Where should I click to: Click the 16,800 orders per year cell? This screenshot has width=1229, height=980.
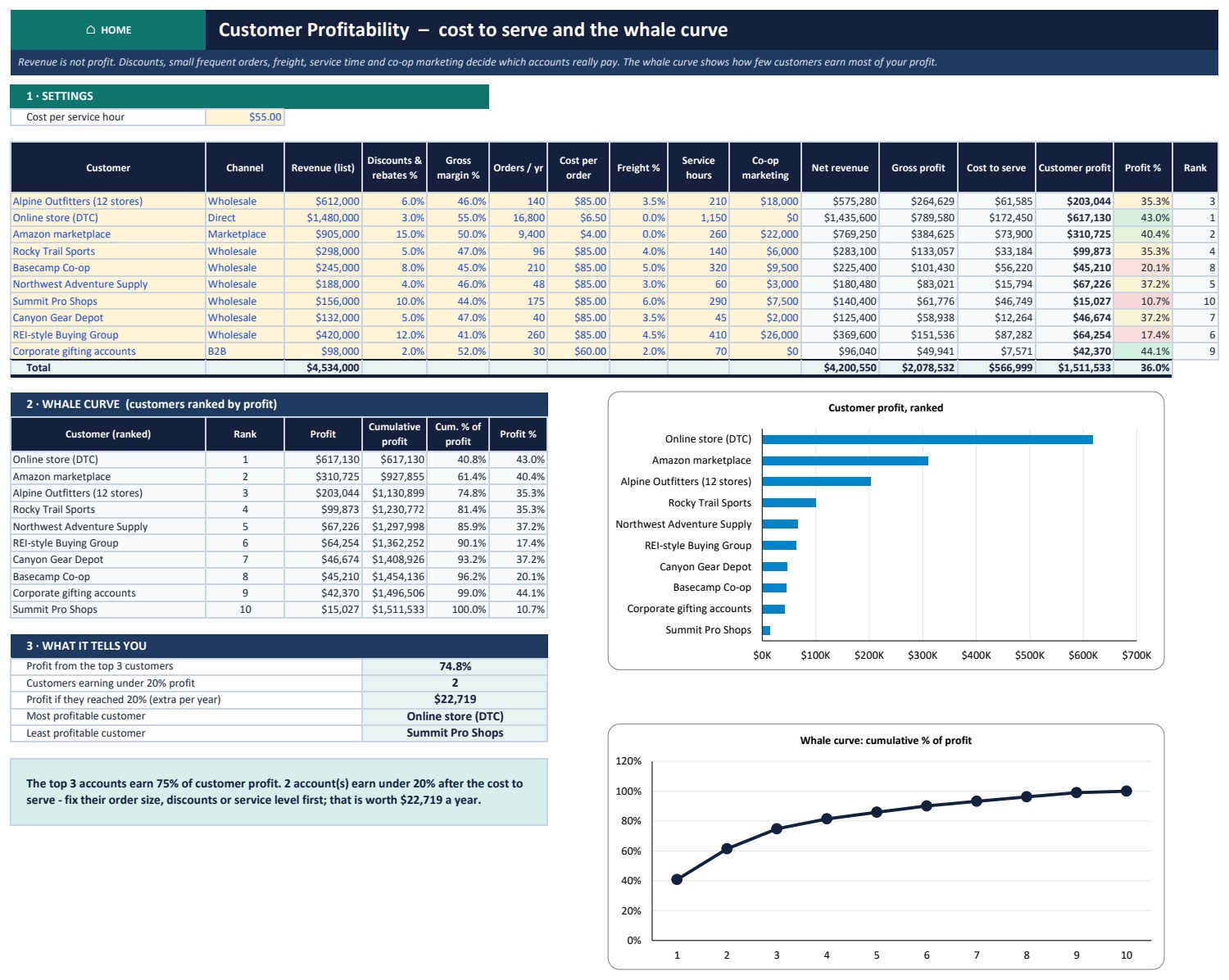tap(518, 218)
